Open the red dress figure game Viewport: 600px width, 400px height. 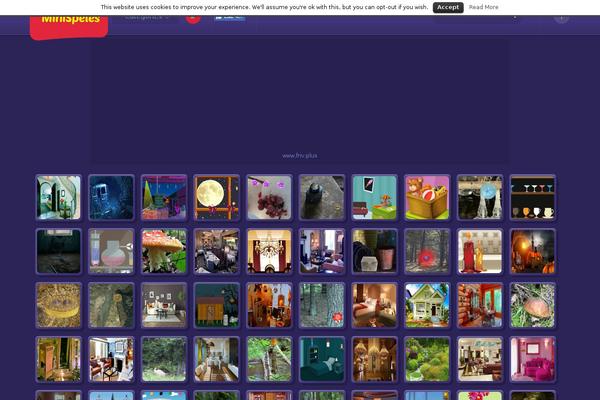(x=480, y=251)
